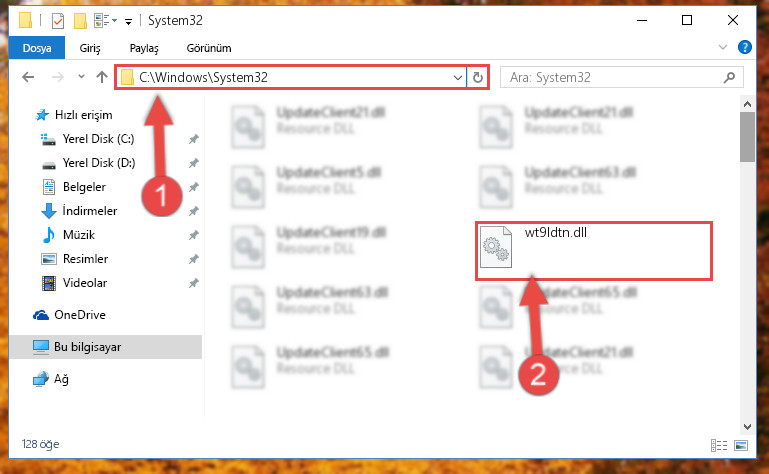This screenshot has width=769, height=474.
Task: Expand the ribbon with the chevron
Action: 723,48
